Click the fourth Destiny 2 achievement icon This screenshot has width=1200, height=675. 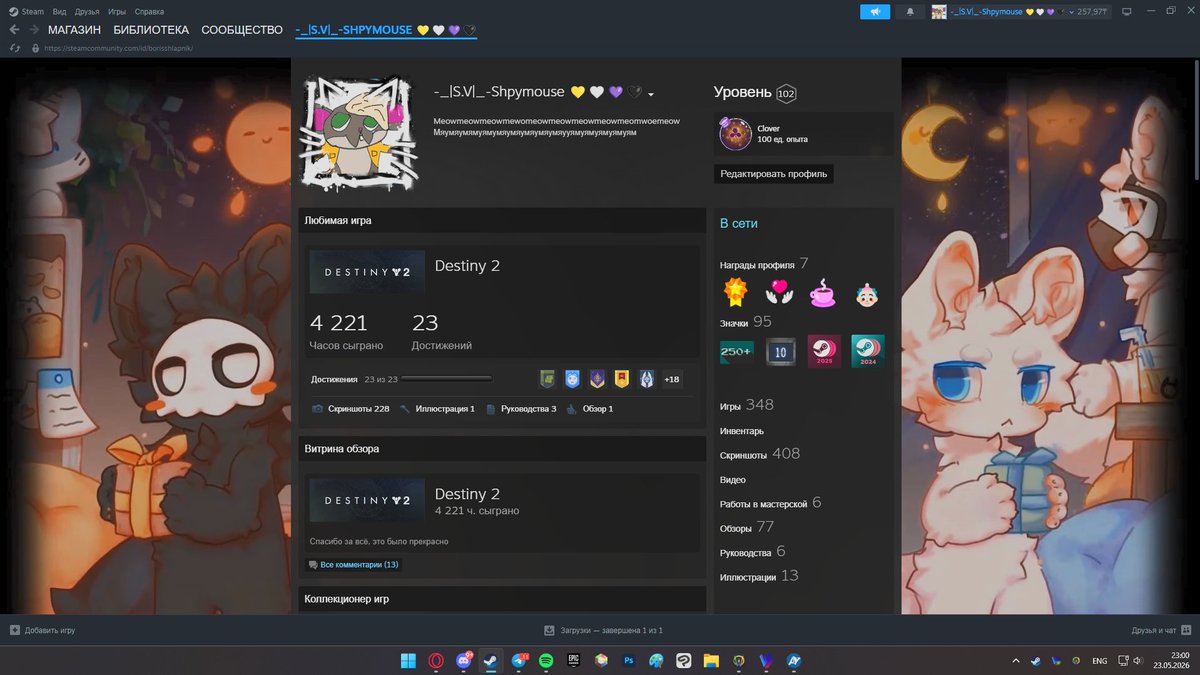point(622,379)
